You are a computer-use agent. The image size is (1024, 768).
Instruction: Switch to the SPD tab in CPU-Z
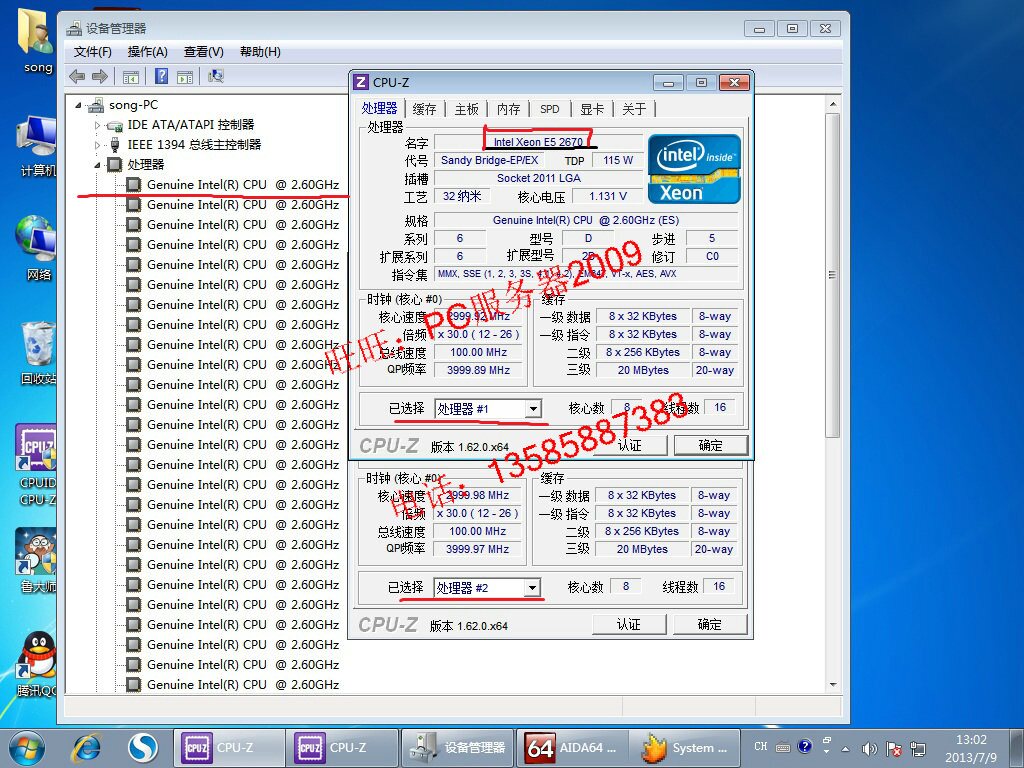coord(550,109)
